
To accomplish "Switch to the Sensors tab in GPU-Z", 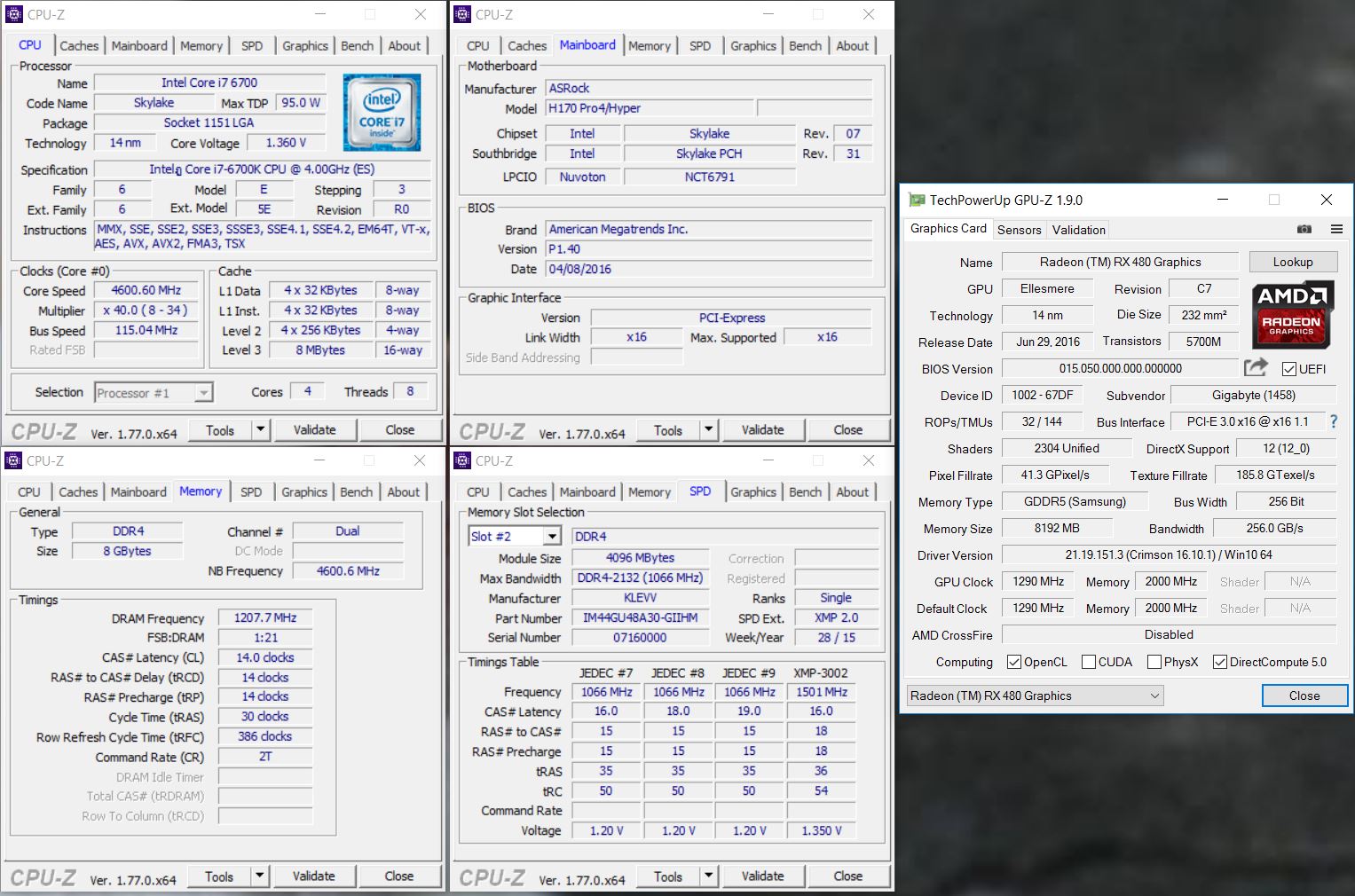I will click(x=1019, y=229).
